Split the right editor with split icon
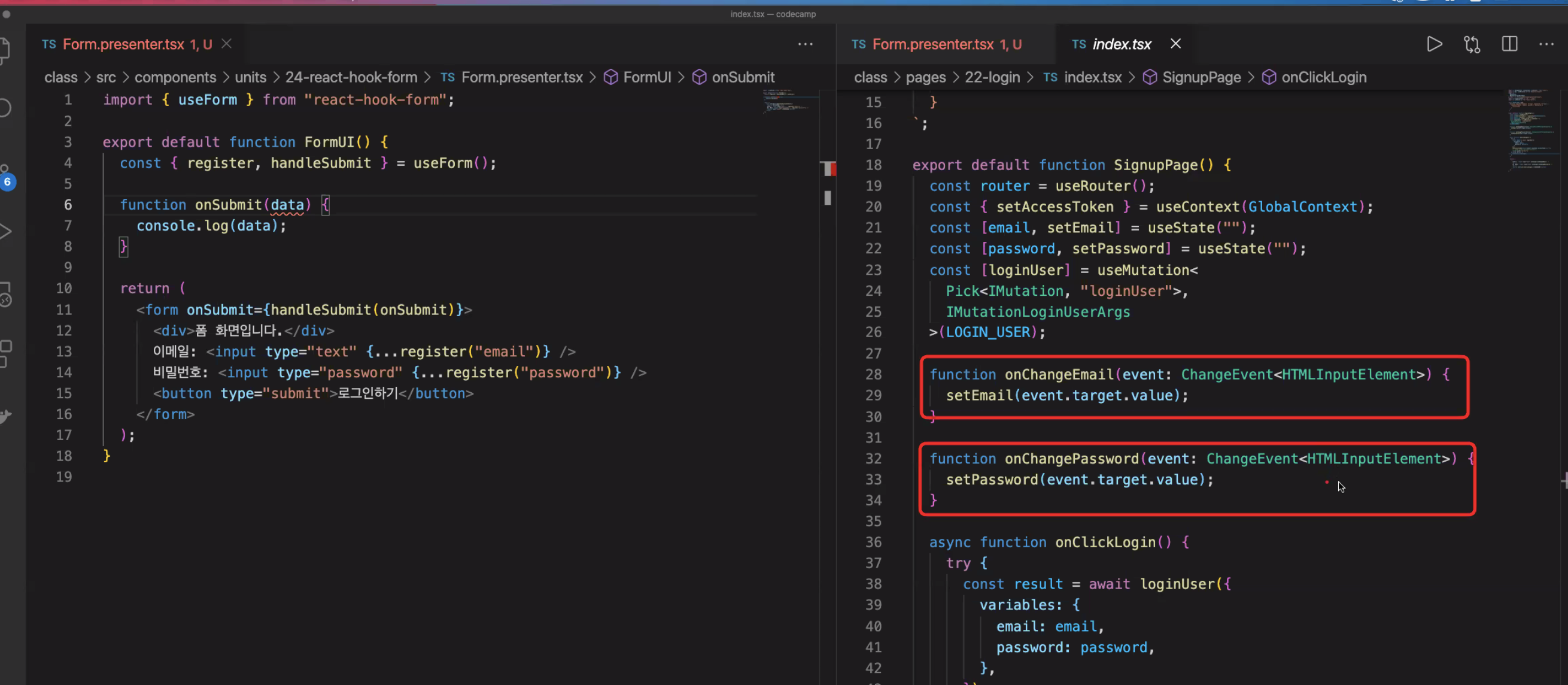Viewport: 1568px width, 685px height. point(1509,44)
